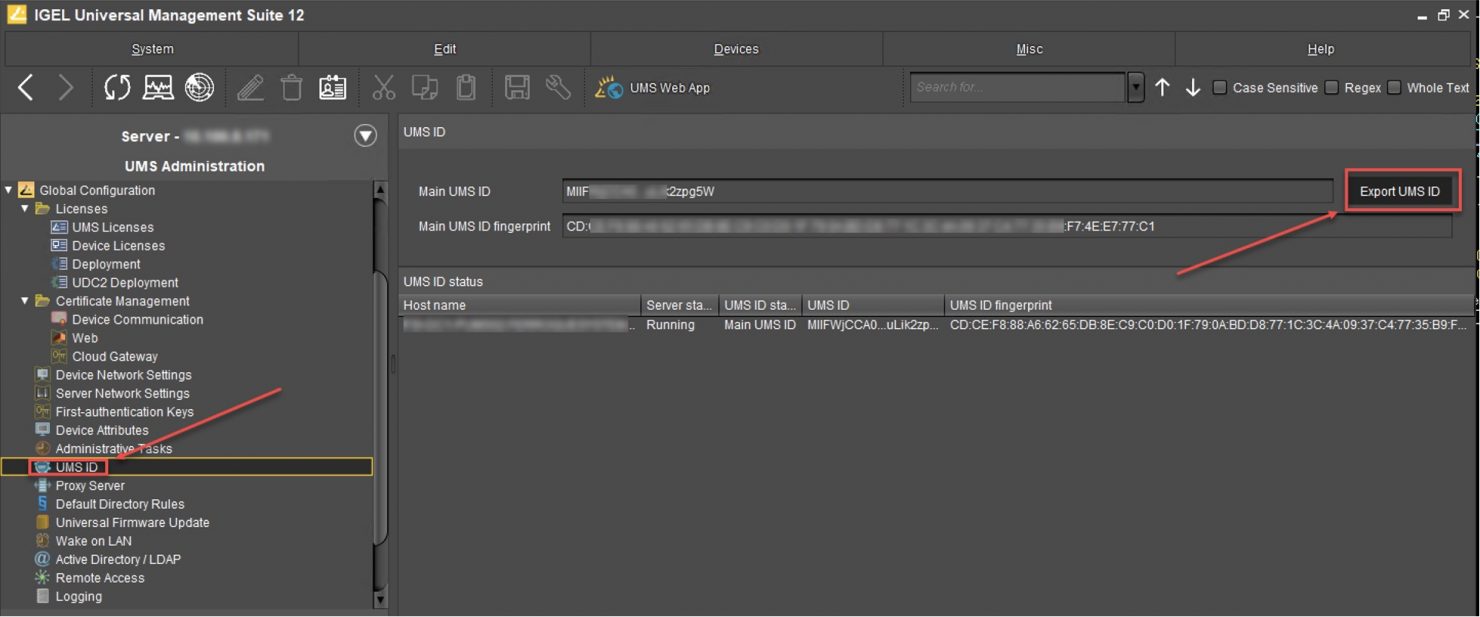
Task: Select the scan network icon in the toolbar
Action: click(x=200, y=87)
